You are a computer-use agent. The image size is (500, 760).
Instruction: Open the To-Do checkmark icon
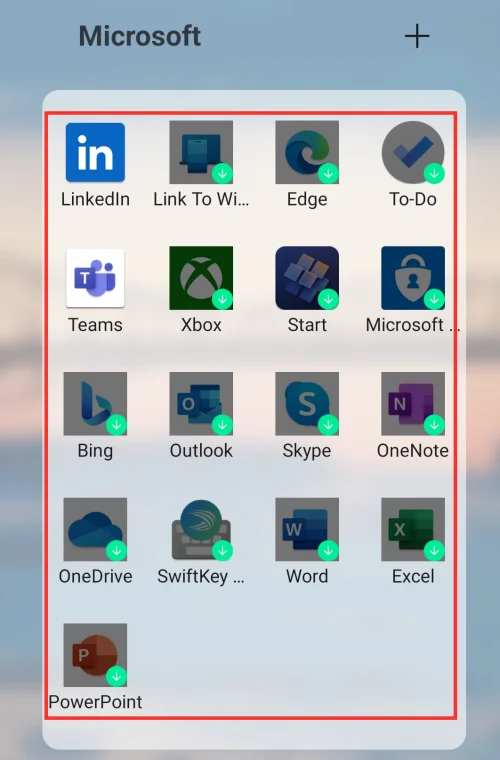(x=413, y=152)
